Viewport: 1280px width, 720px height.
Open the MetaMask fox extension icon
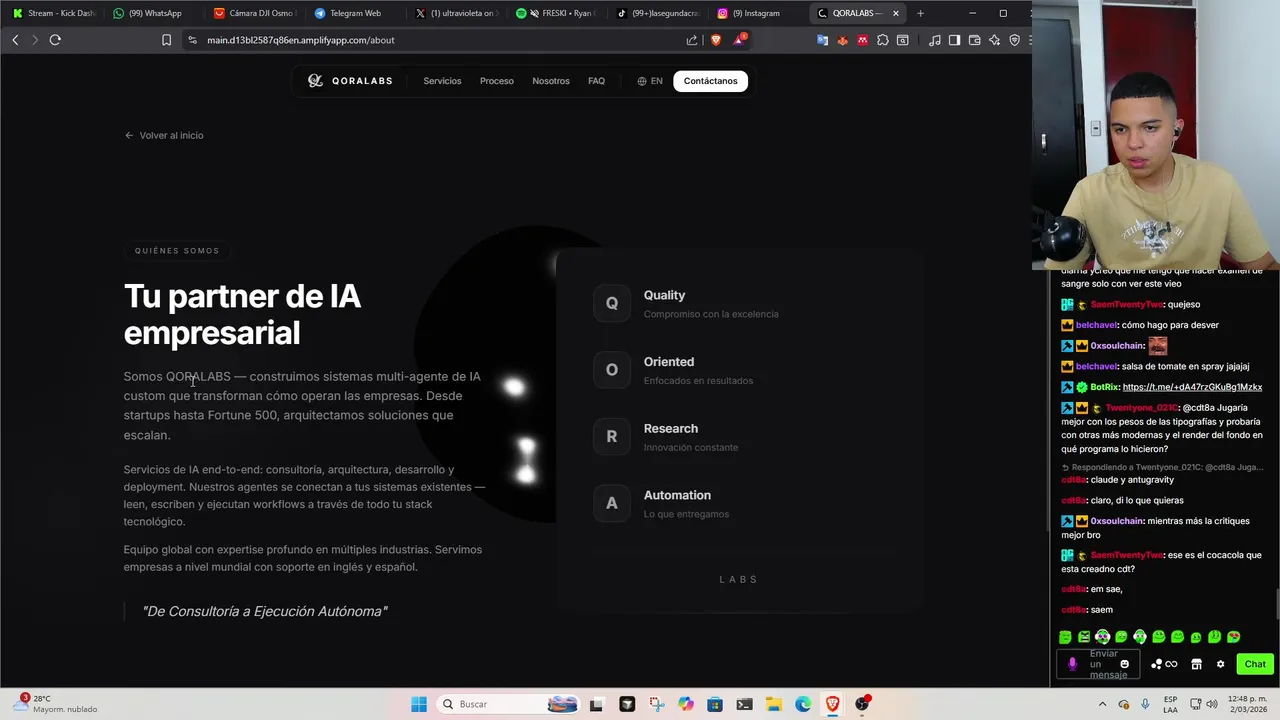coord(842,40)
